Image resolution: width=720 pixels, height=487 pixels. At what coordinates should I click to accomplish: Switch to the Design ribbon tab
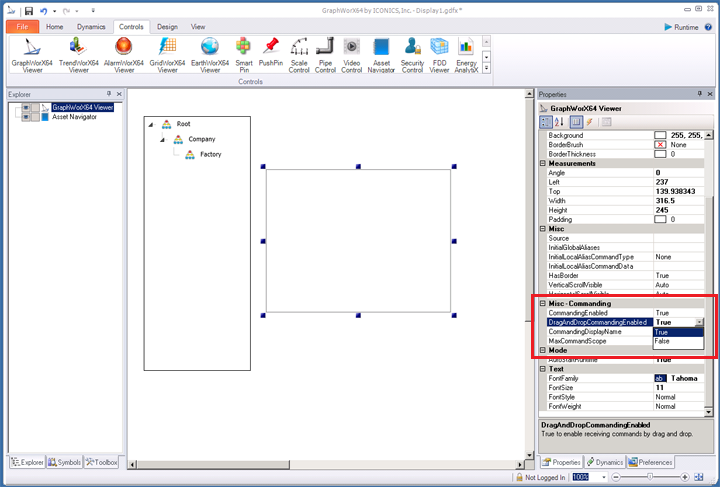click(167, 27)
